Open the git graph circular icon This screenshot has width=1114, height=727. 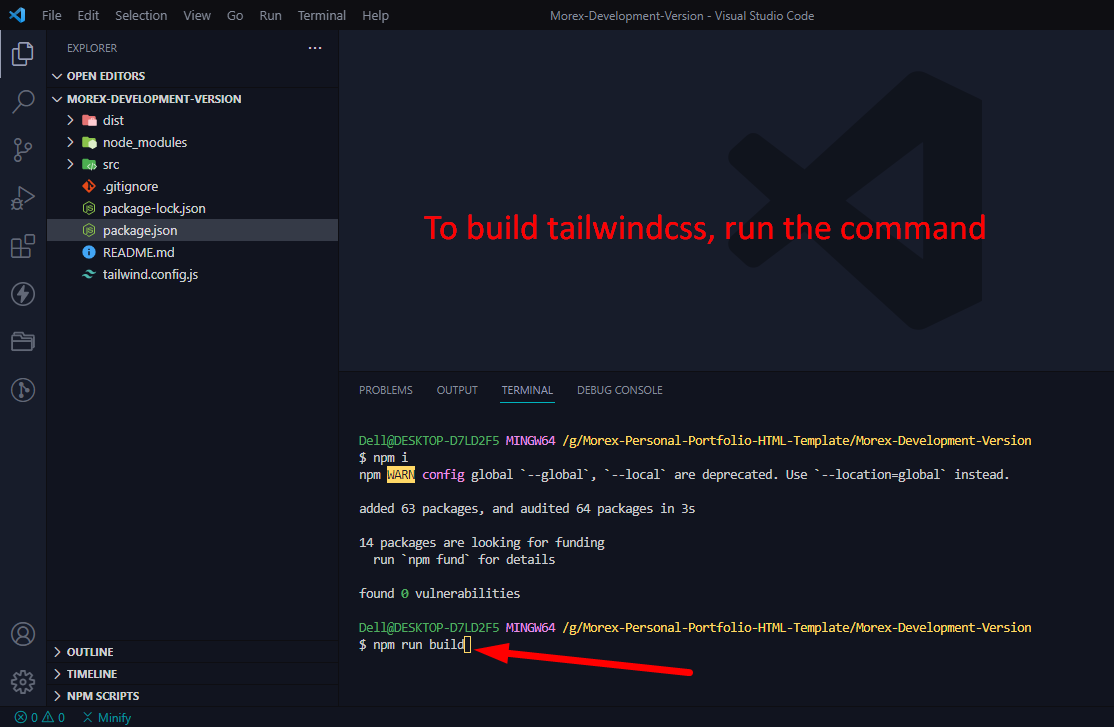click(23, 389)
